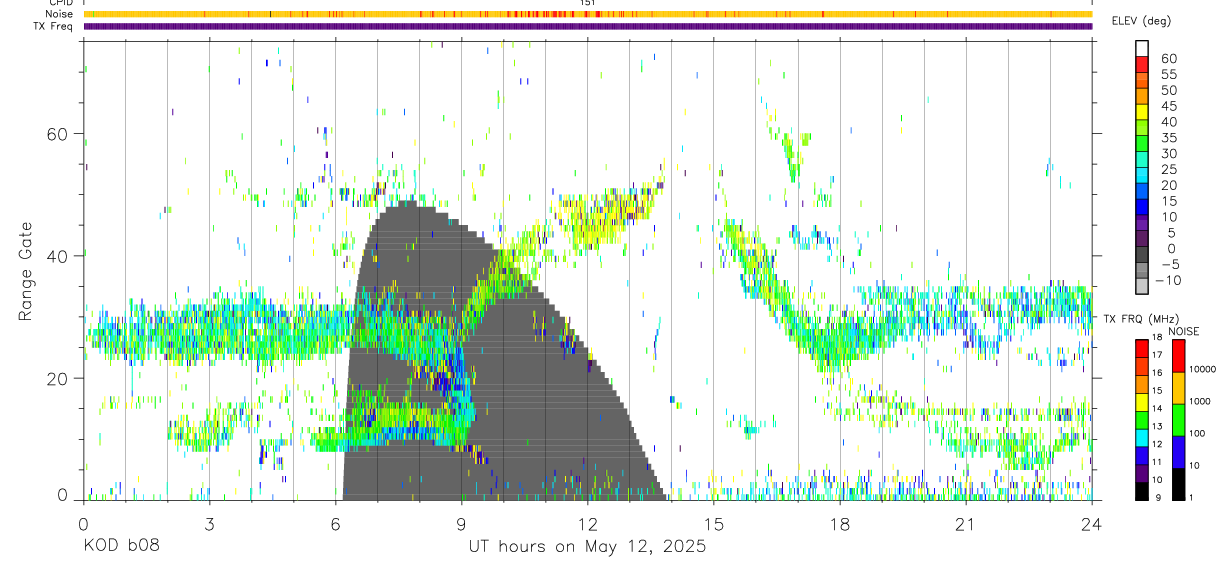Click the '6' tick on the UT hours axis
This screenshot has width=1228, height=567.
[335, 523]
